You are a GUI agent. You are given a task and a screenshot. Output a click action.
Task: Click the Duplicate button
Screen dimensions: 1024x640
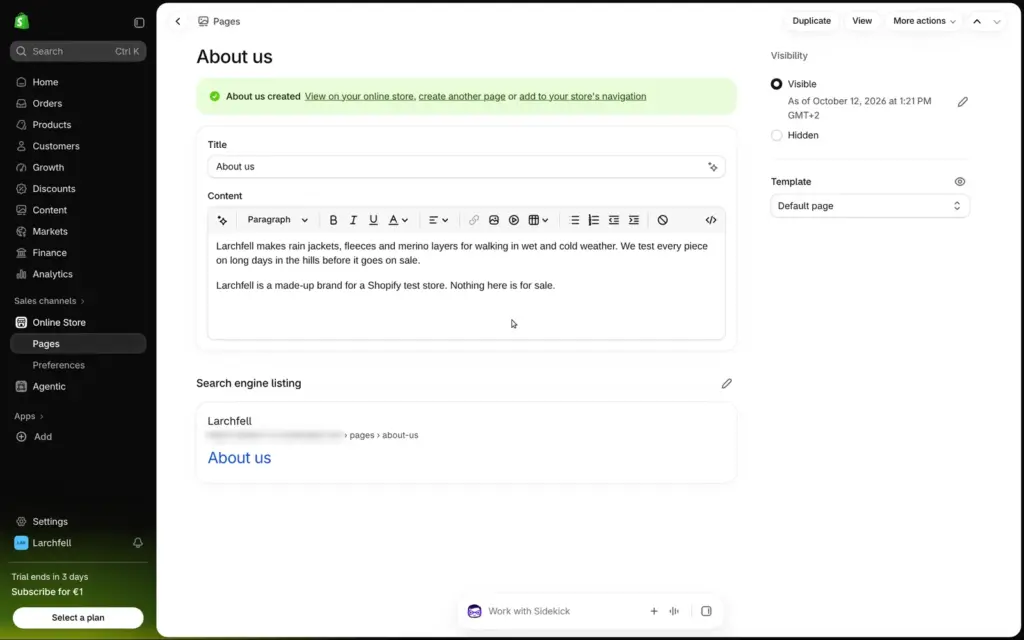pyautogui.click(x=812, y=21)
